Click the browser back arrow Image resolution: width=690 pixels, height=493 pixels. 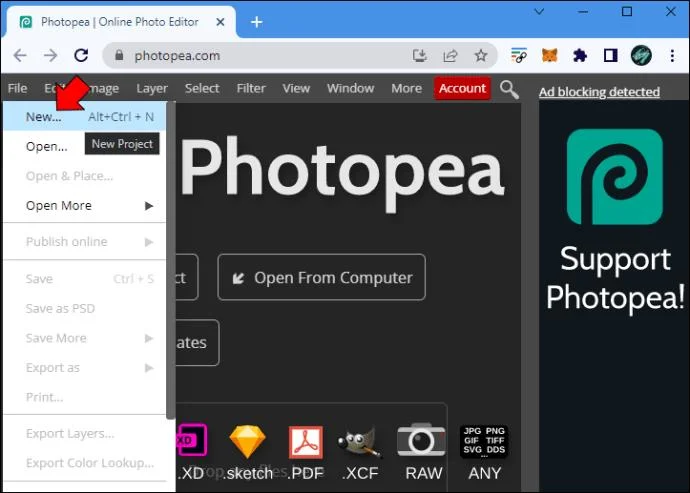(x=20, y=55)
